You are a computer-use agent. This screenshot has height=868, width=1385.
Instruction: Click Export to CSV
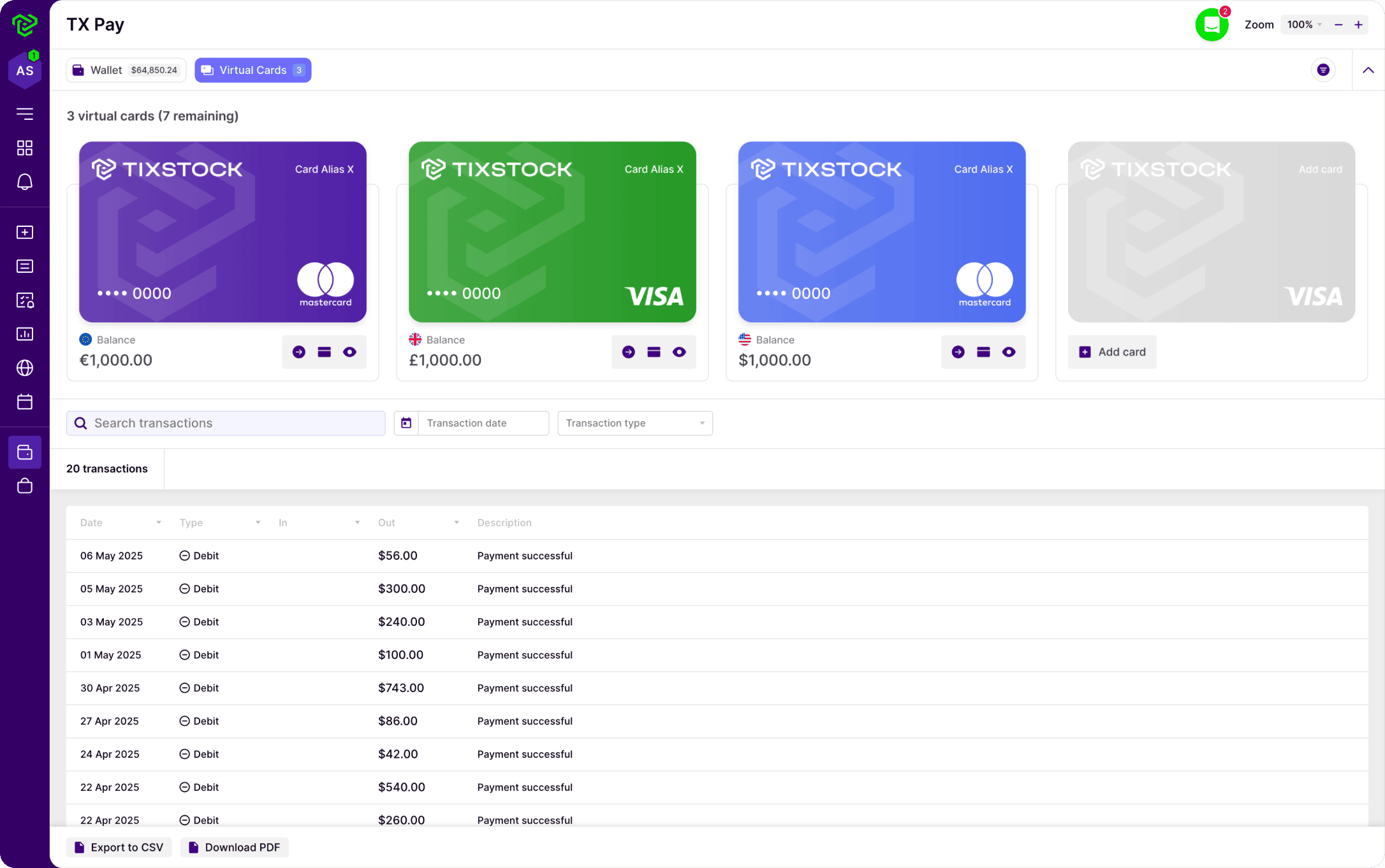[x=119, y=848]
